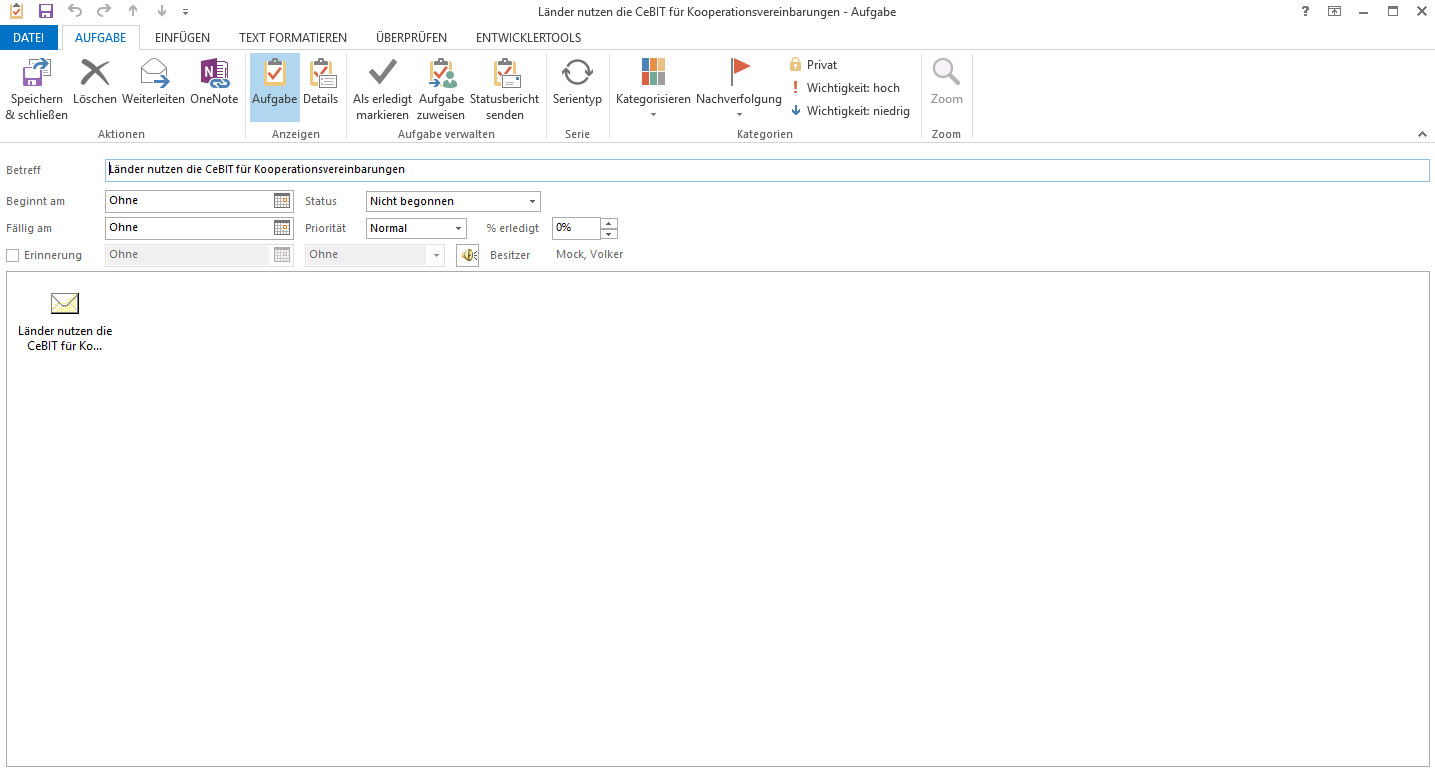Click the Zoom magnifier icon
Viewport: 1435px width, 772px height.
coord(946,73)
